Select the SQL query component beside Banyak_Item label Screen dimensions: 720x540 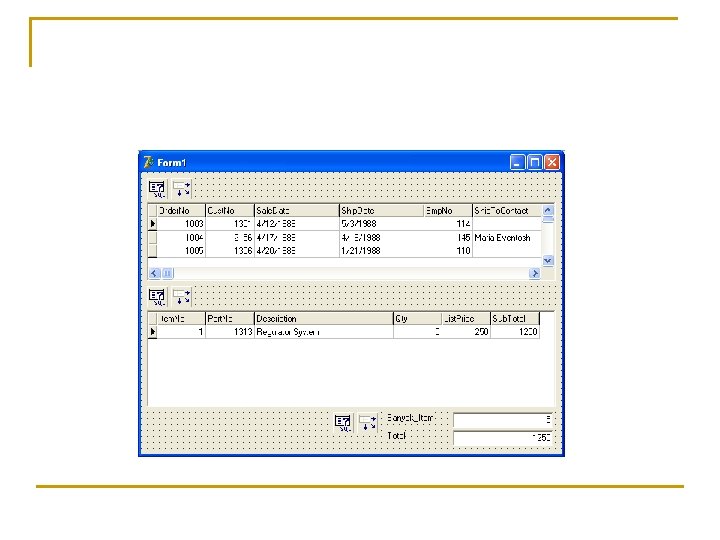pos(343,423)
